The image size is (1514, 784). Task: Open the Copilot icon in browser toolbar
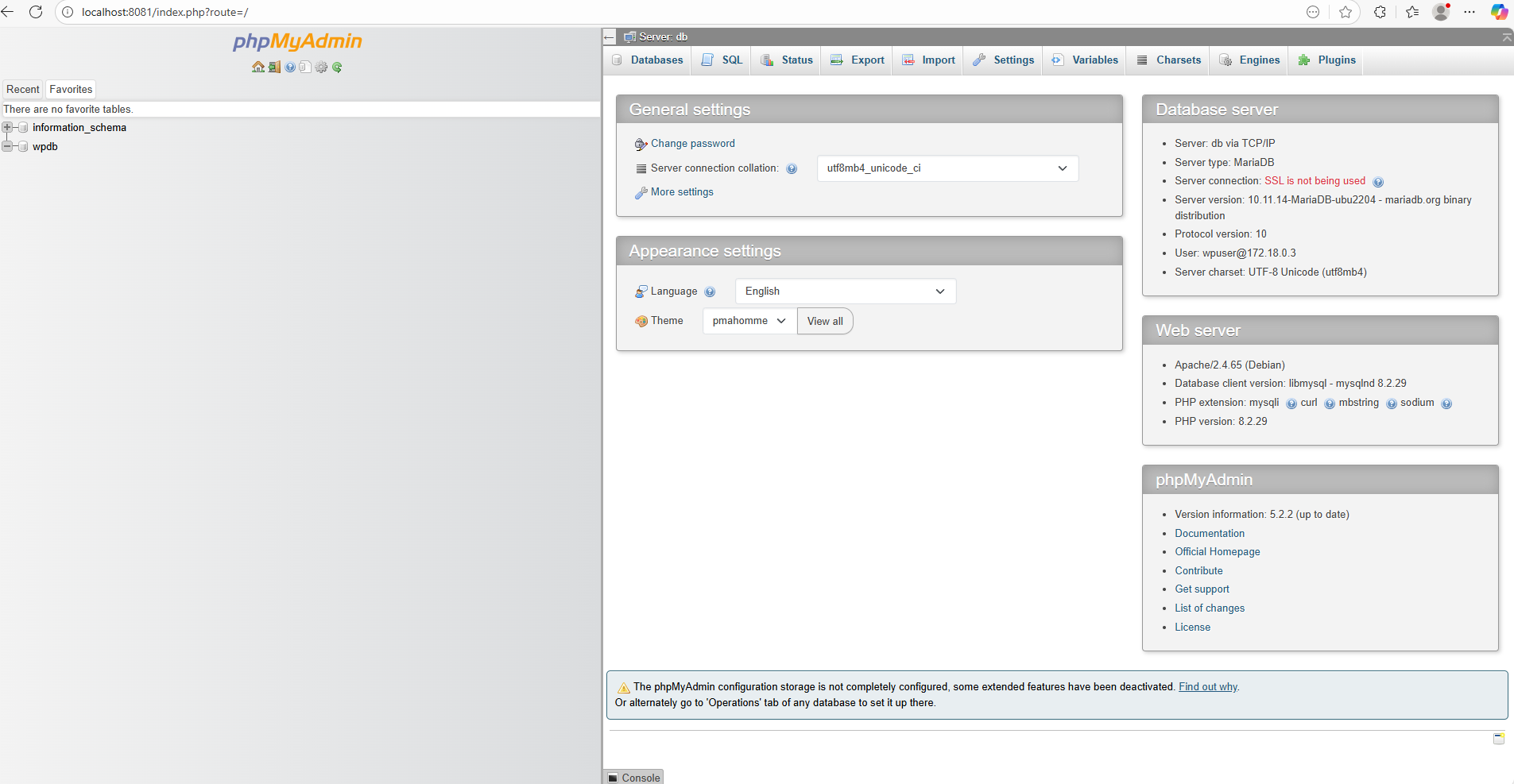coord(1499,12)
